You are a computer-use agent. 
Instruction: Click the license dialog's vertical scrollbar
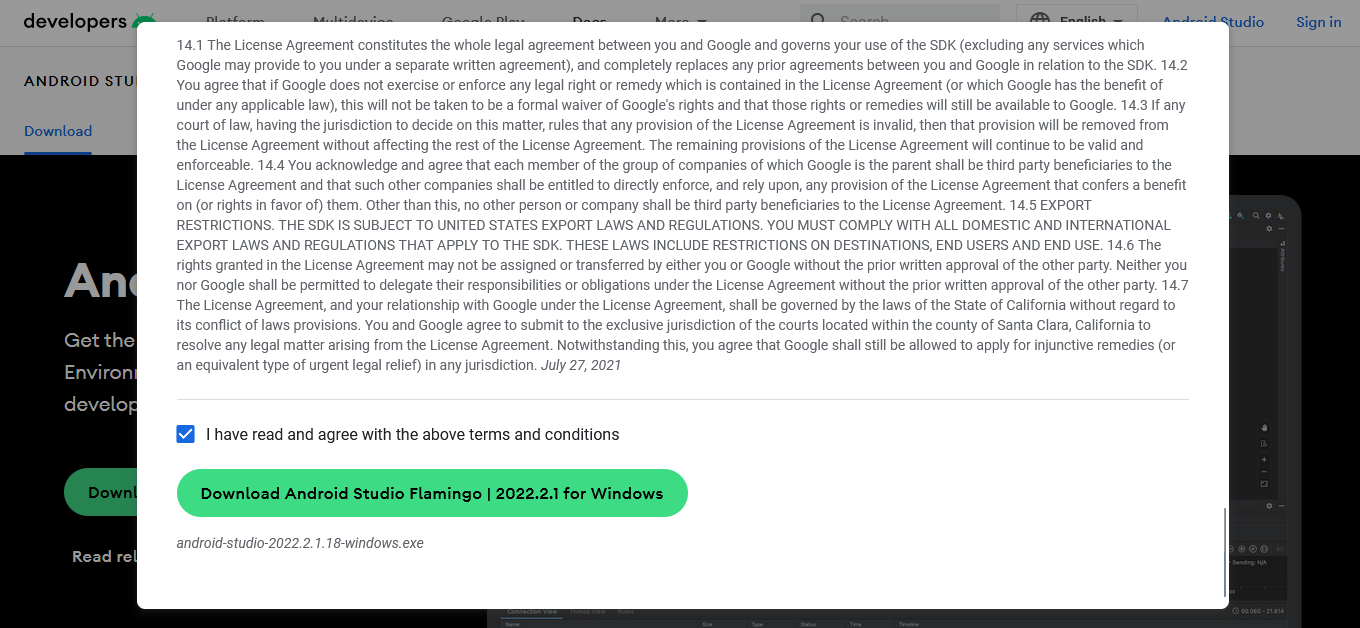(1224, 552)
